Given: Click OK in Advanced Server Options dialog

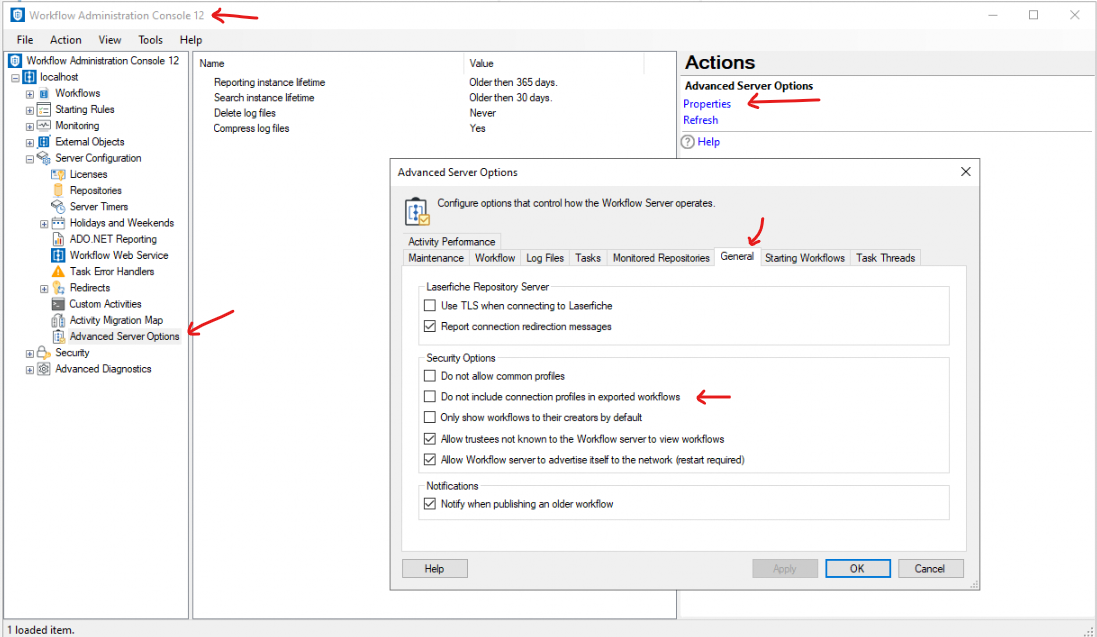Looking at the screenshot, I should (858, 568).
